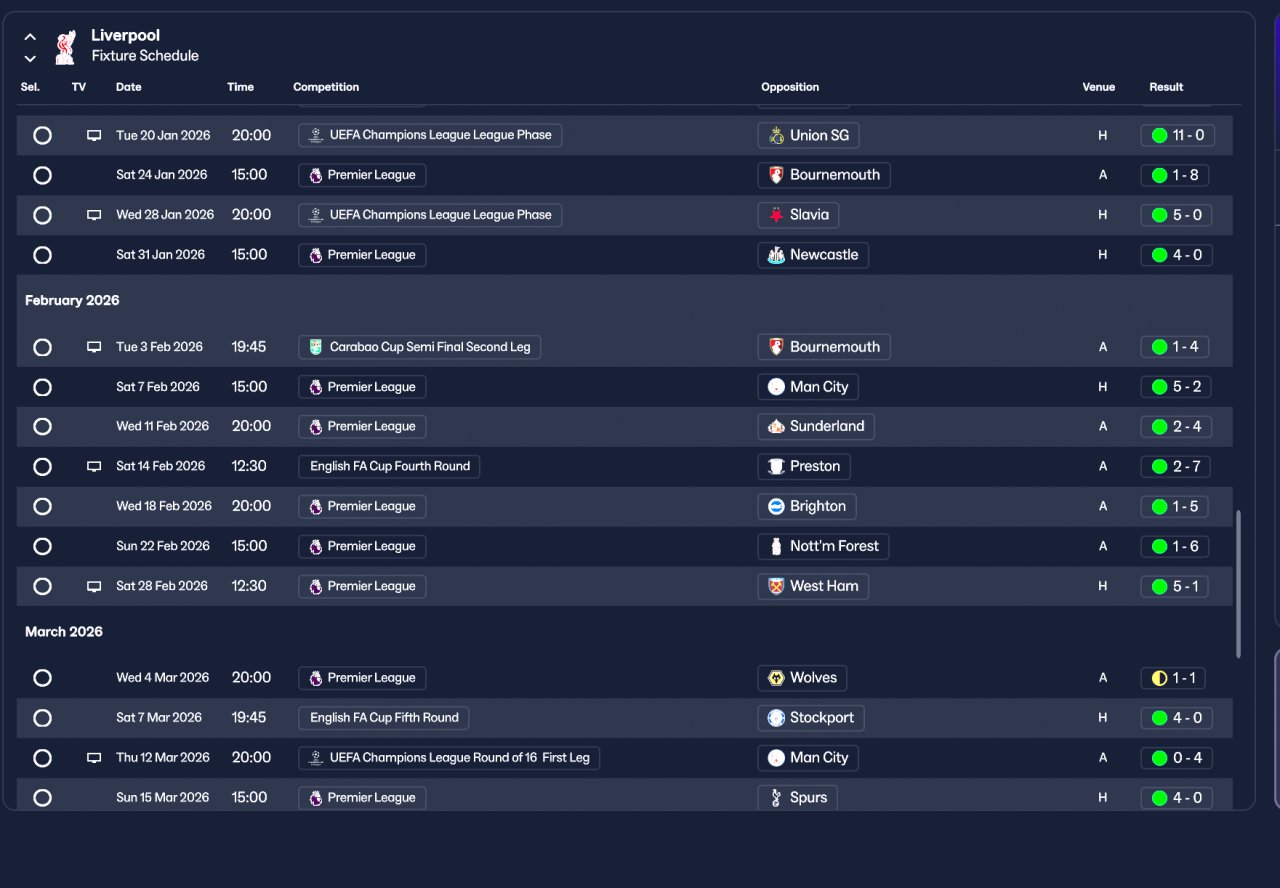Open the 1 - 6 result against Nott'm Forest
Viewport: 1280px width, 888px height.
[x=1174, y=547]
